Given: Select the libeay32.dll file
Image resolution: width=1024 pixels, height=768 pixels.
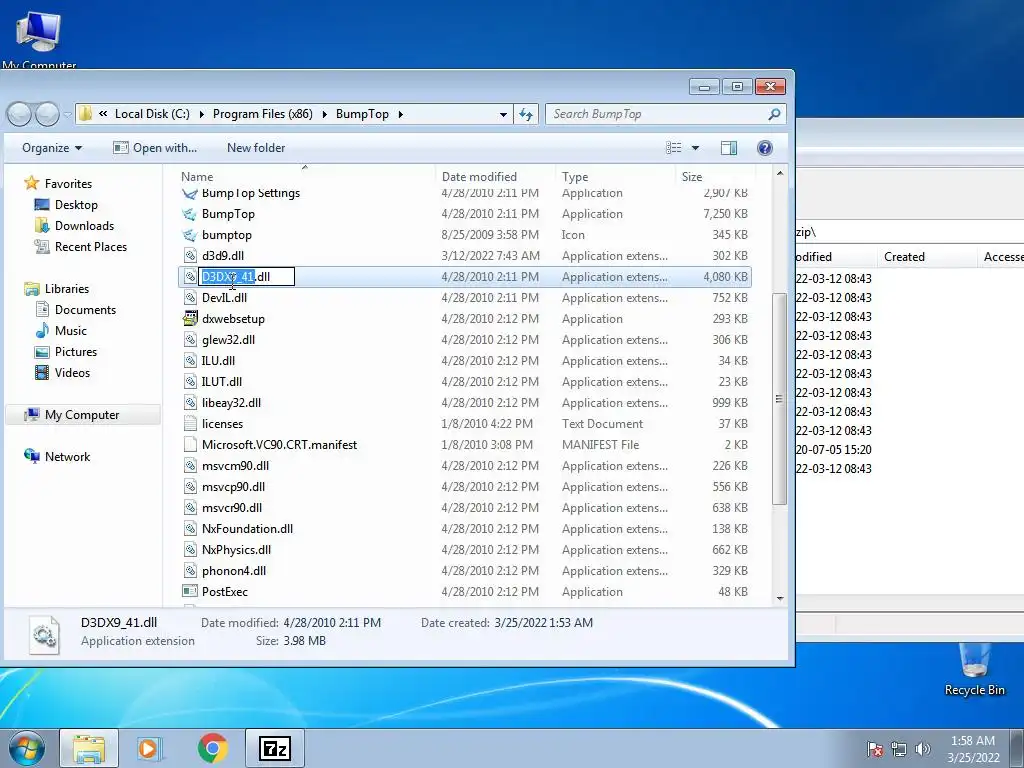Looking at the screenshot, I should click(x=231, y=403).
